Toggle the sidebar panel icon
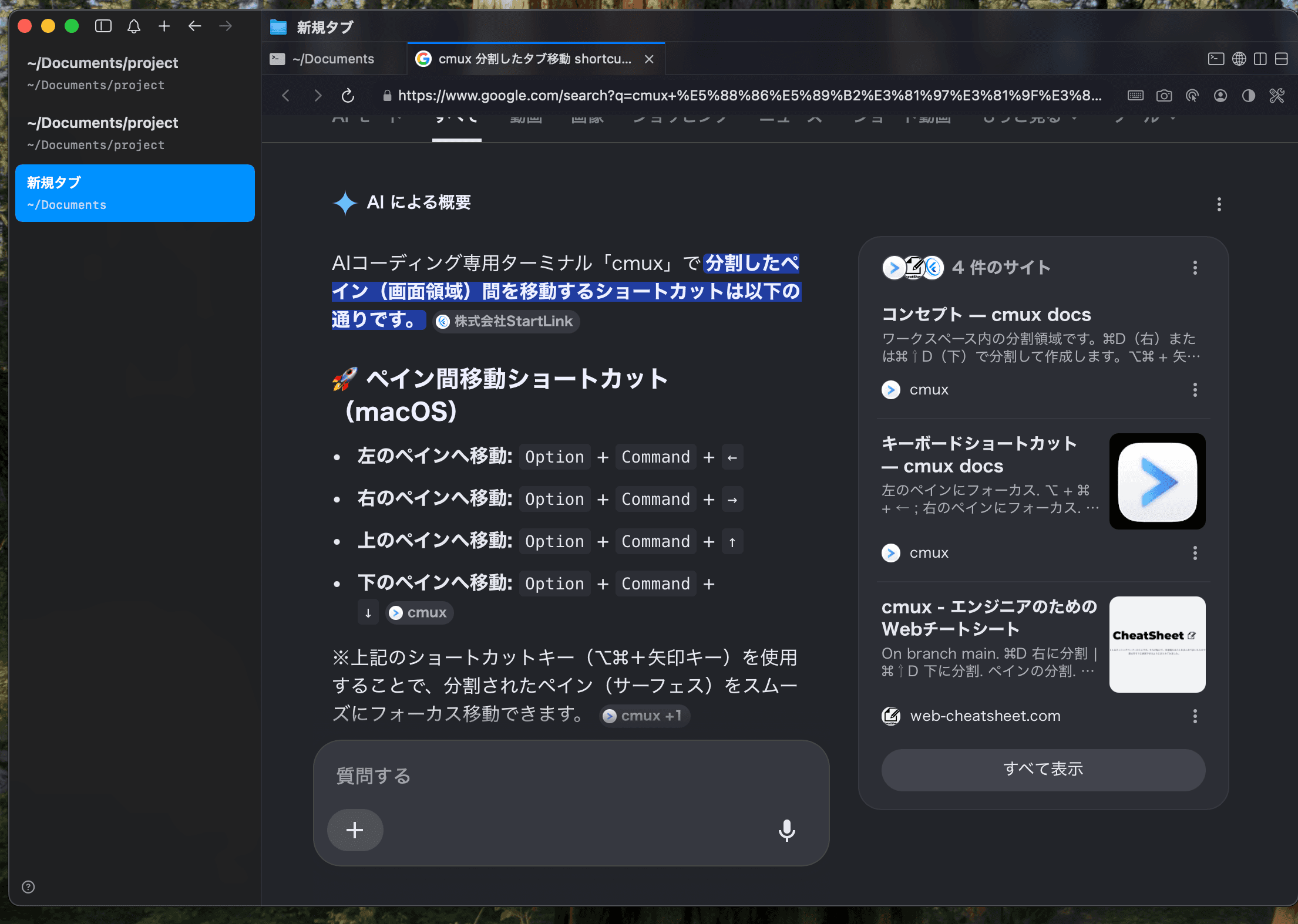This screenshot has width=1298, height=924. click(x=103, y=26)
